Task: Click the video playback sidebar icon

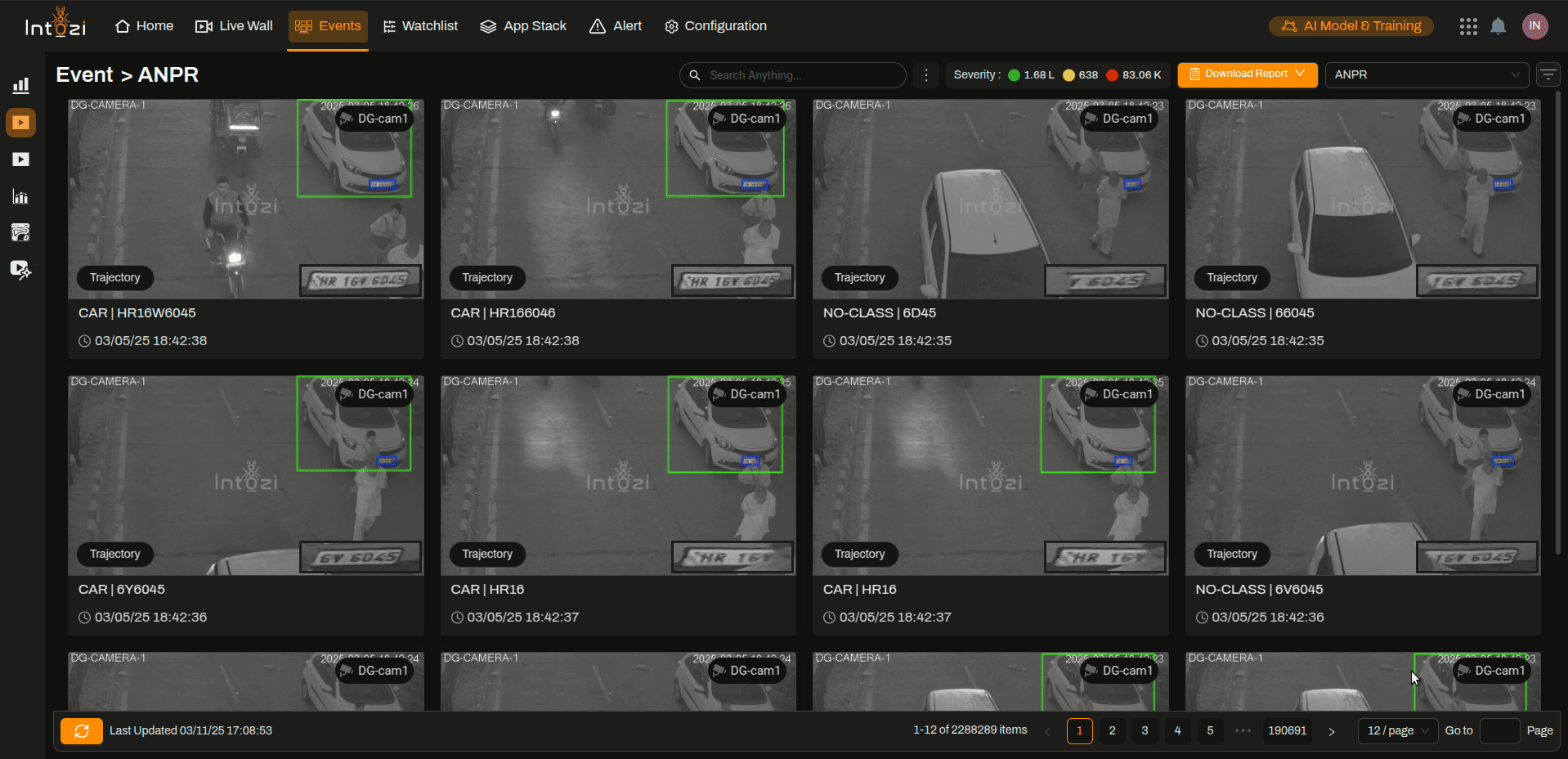Action: point(20,159)
